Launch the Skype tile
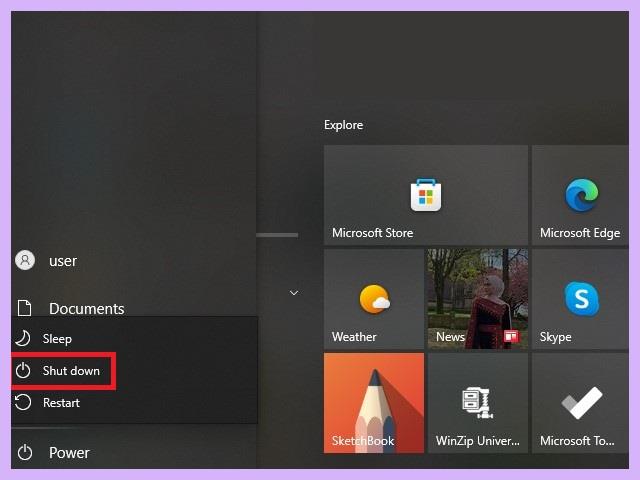The width and height of the screenshot is (640, 480). coord(580,299)
